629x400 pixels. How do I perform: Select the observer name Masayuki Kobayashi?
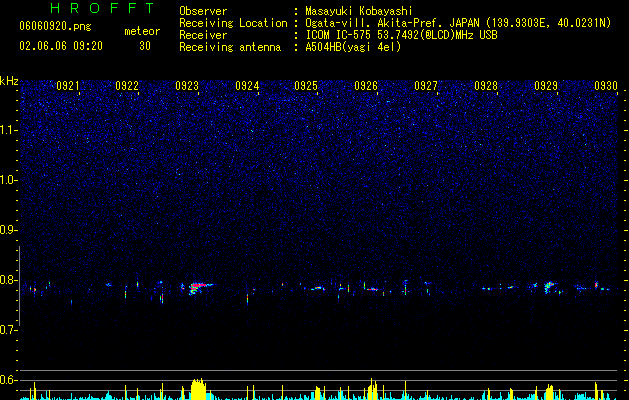[x=359, y=11]
